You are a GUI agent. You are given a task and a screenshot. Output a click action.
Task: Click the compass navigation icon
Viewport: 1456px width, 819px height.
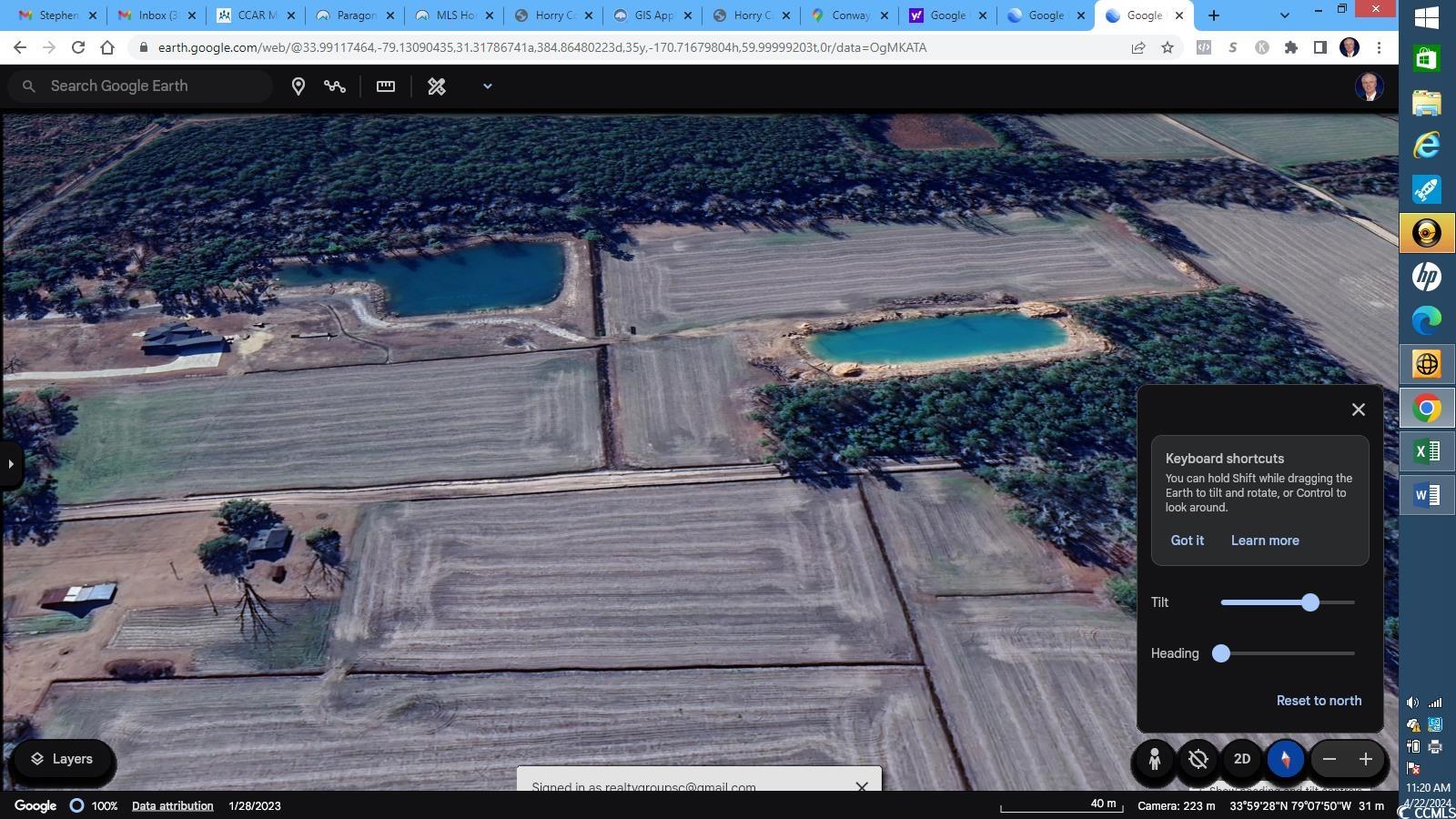tap(1286, 759)
